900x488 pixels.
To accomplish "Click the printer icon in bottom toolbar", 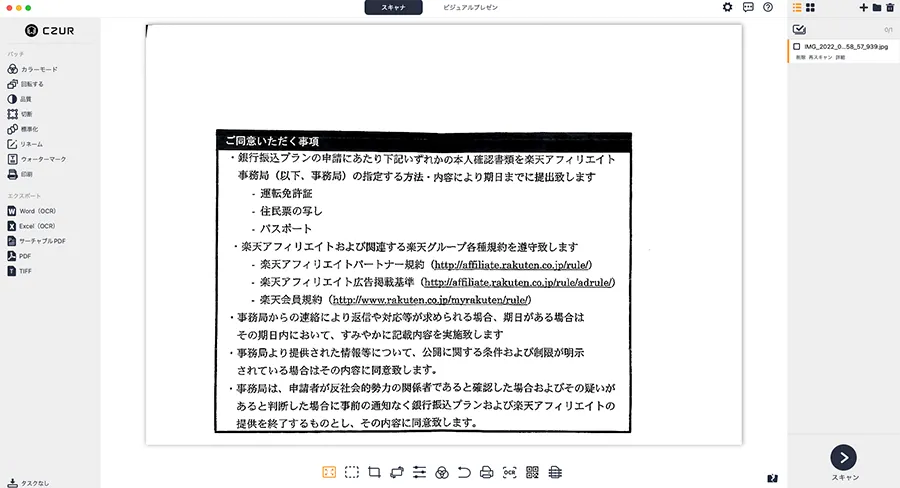I will pyautogui.click(x=487, y=472).
